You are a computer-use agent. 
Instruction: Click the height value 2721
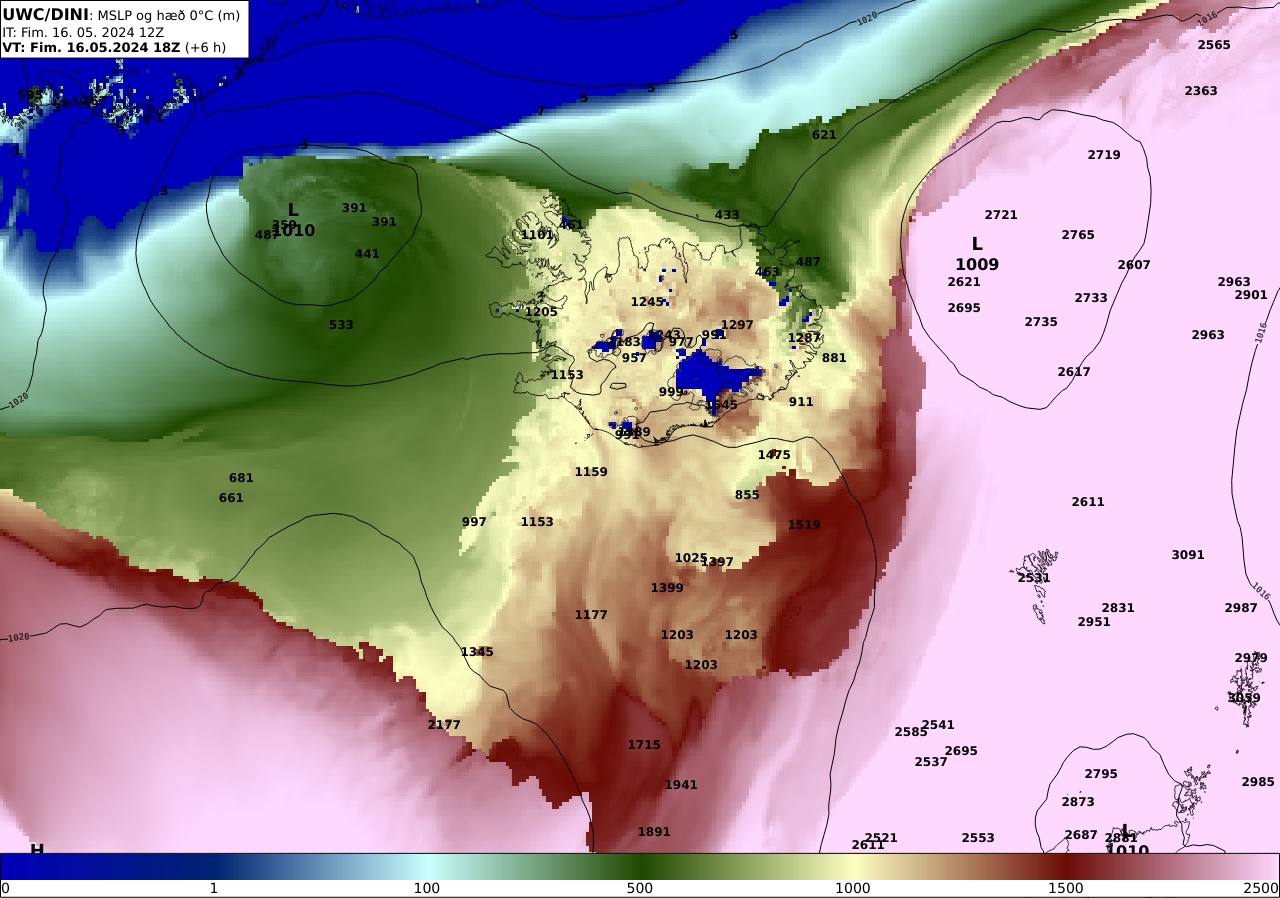[1001, 215]
